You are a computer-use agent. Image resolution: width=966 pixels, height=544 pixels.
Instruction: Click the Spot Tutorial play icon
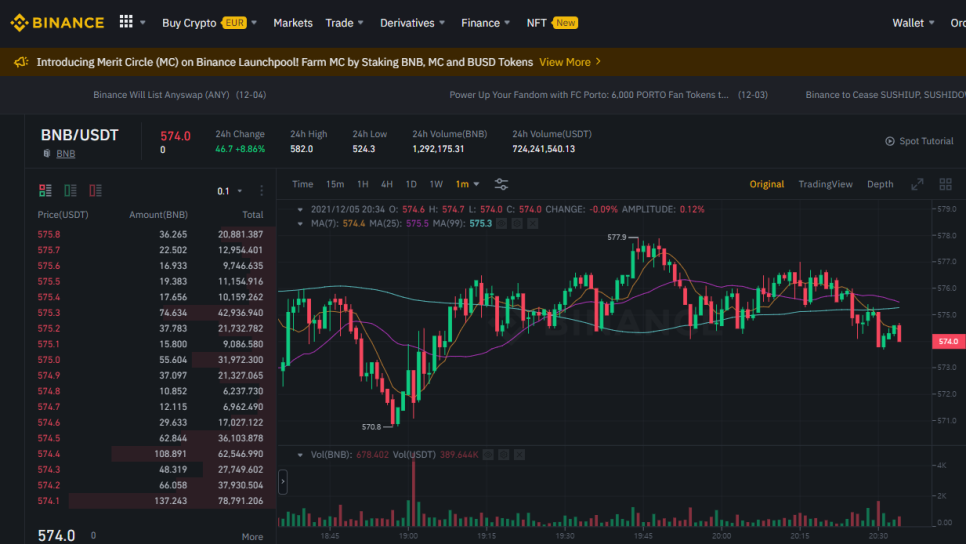click(x=890, y=141)
